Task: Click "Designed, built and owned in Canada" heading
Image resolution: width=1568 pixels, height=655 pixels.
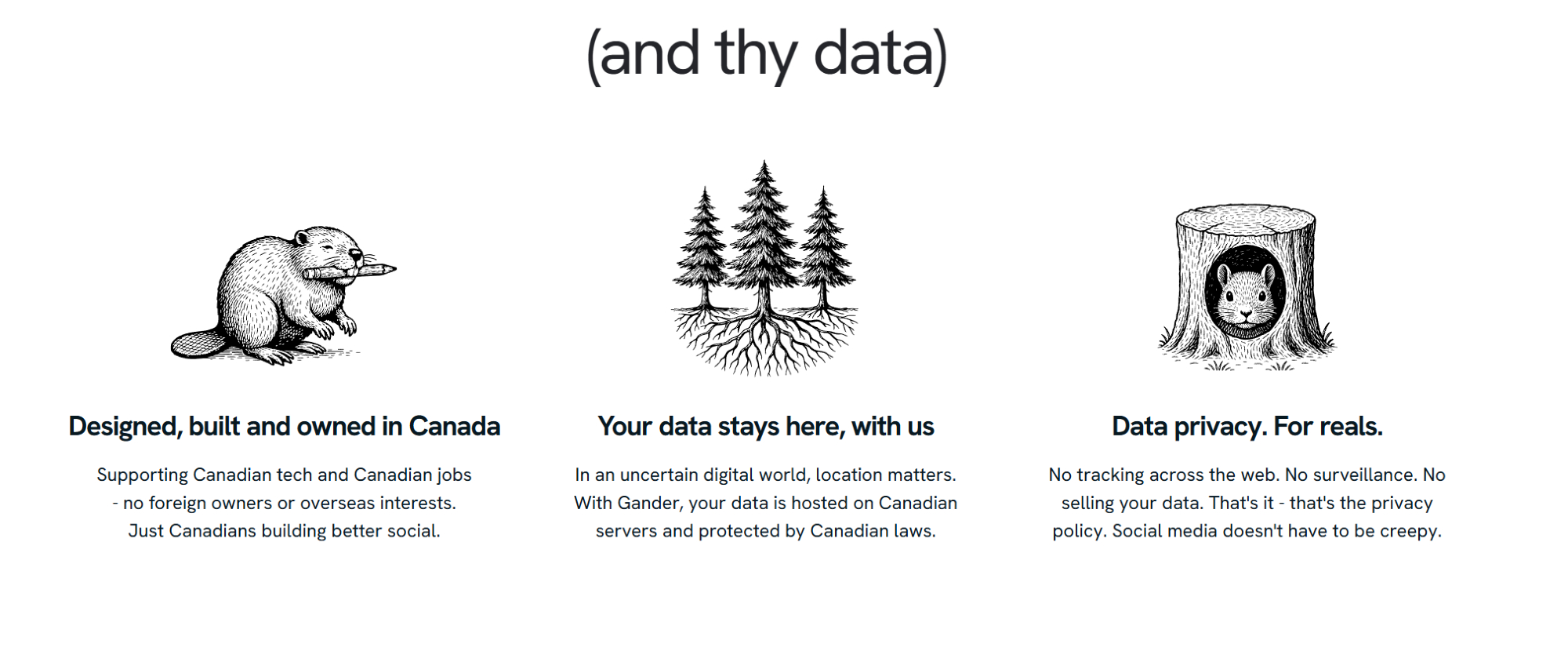Action: pyautogui.click(x=284, y=426)
